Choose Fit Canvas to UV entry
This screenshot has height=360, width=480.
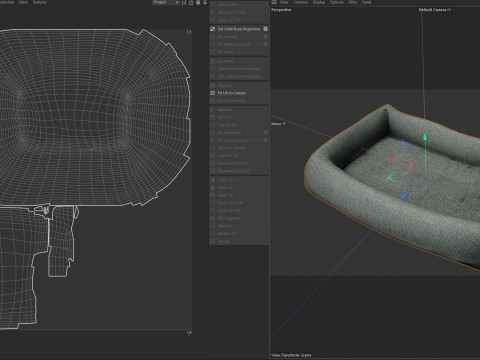(x=239, y=100)
